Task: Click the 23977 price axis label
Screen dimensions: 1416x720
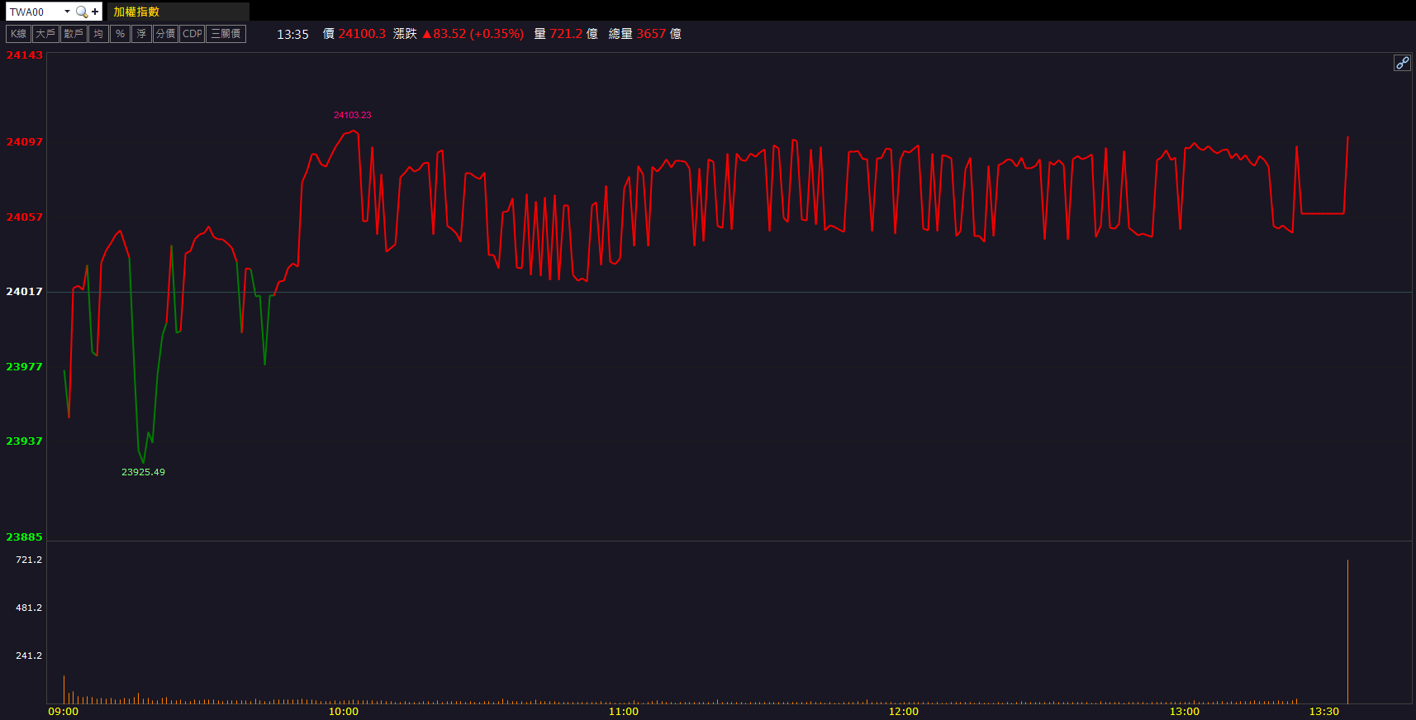Action: tap(25, 367)
